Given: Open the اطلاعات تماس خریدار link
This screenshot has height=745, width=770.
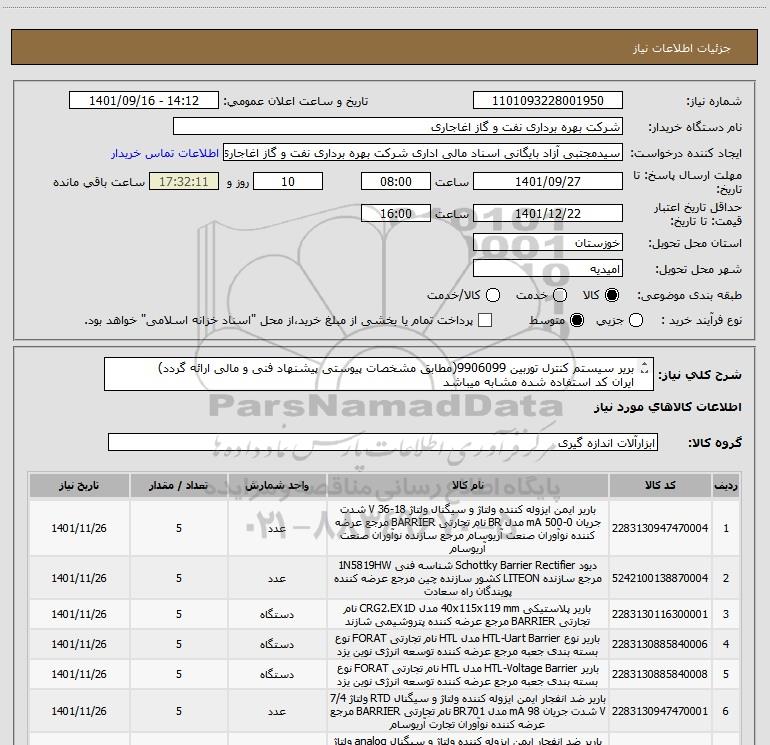Looking at the screenshot, I should coord(165,153).
